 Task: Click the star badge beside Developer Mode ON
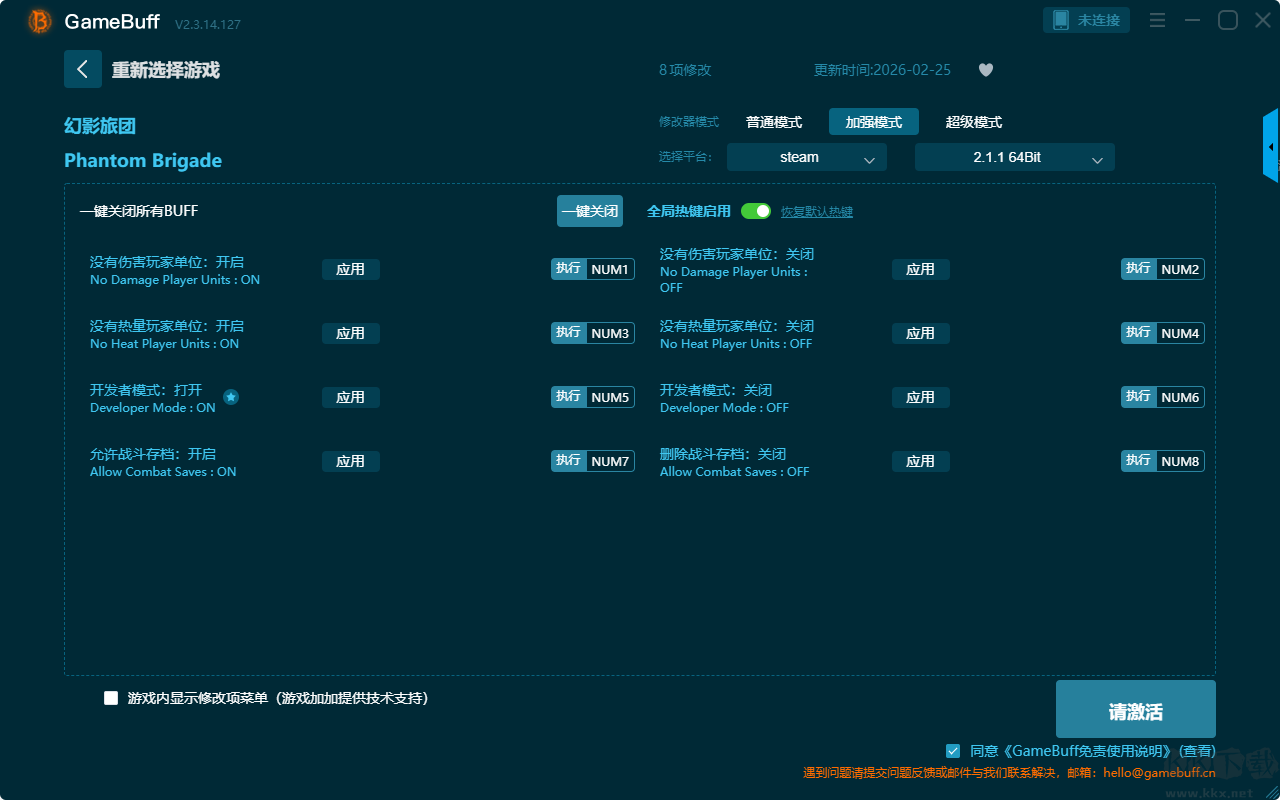tap(231, 397)
